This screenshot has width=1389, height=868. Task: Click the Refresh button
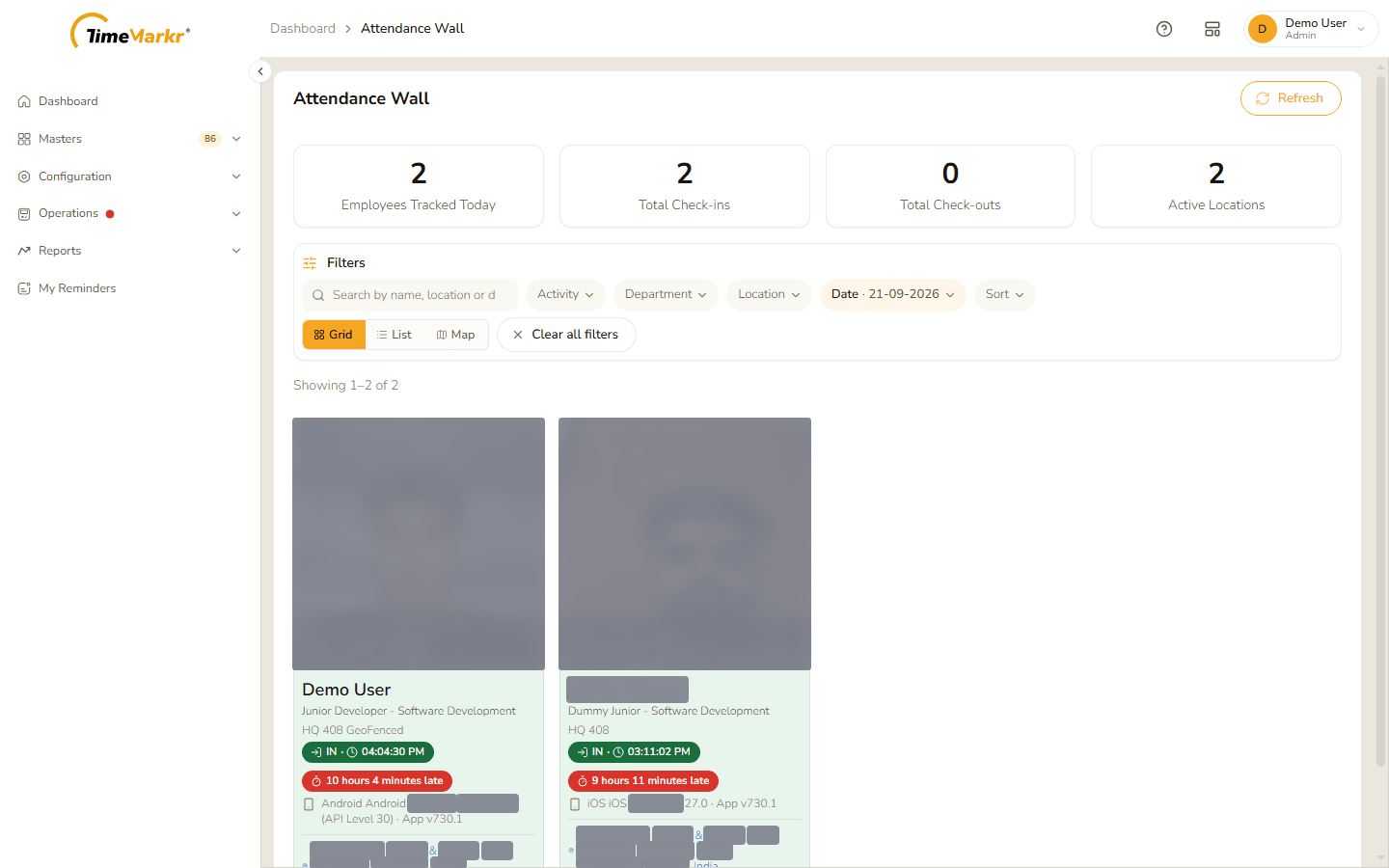point(1291,98)
